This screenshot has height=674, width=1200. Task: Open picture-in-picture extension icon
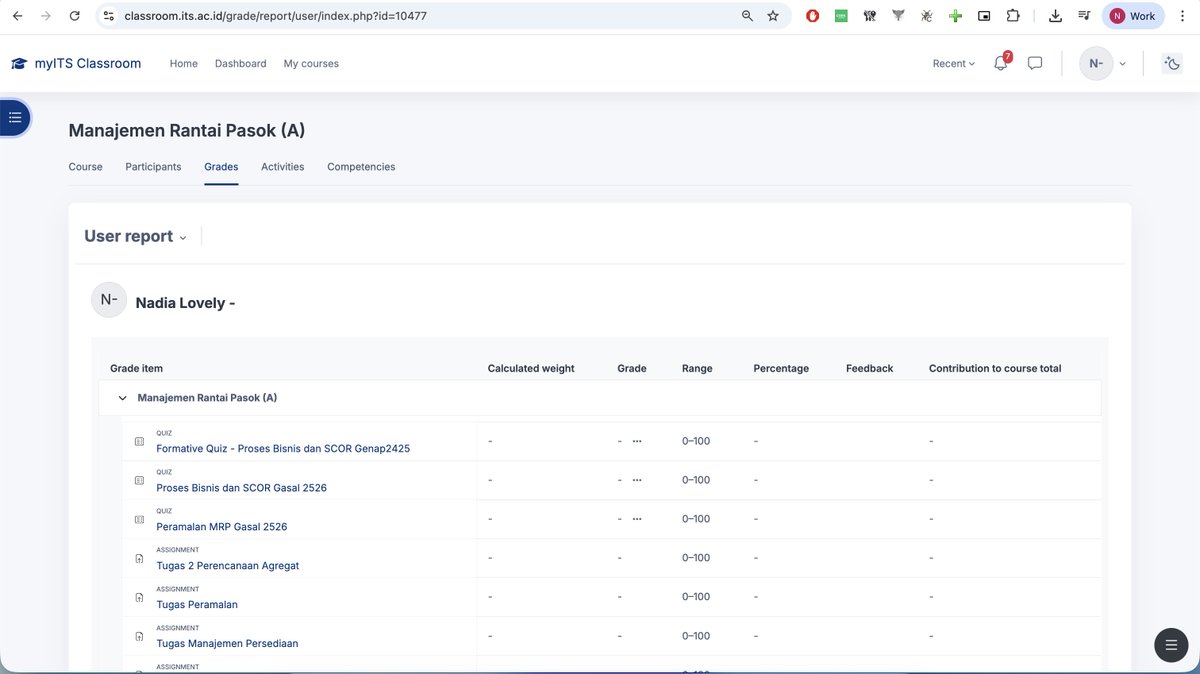(x=984, y=16)
